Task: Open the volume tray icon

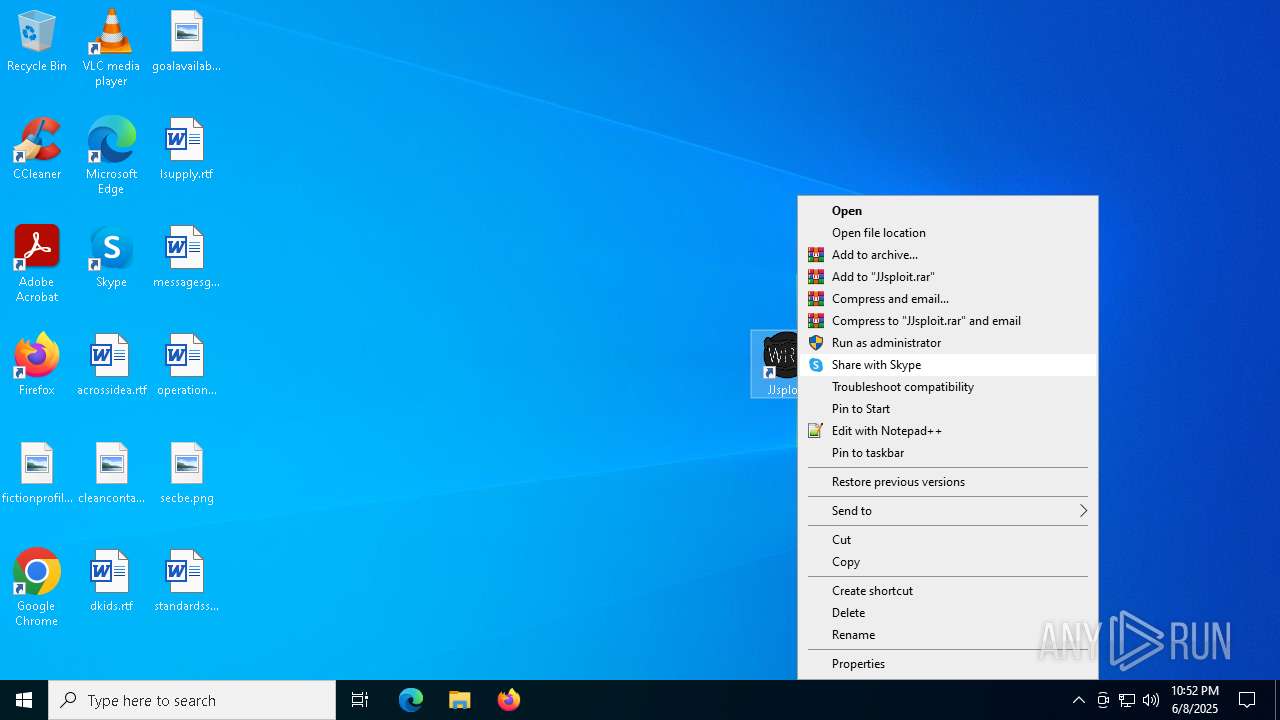Action: click(x=1151, y=700)
